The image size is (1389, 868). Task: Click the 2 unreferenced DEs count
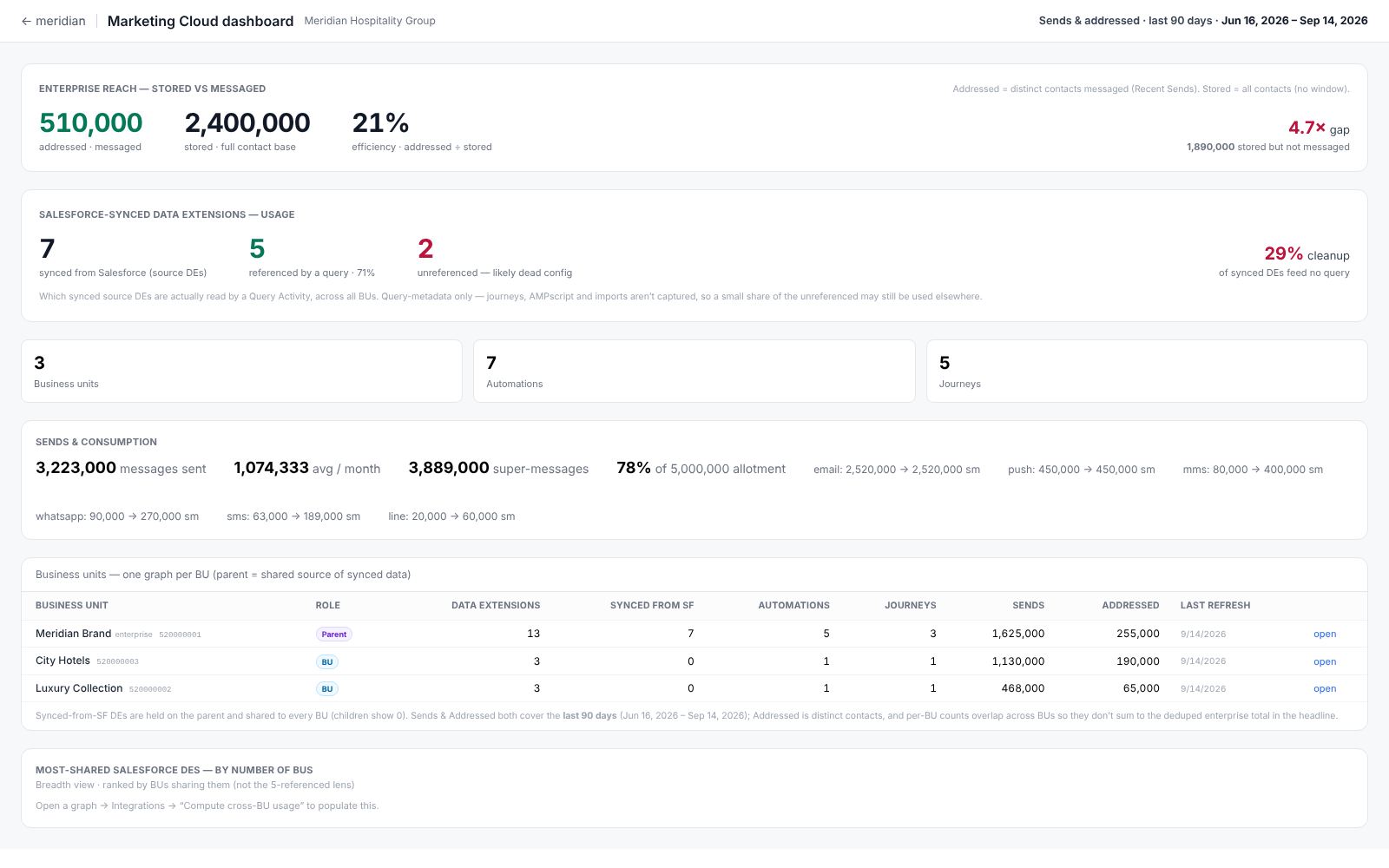click(425, 249)
